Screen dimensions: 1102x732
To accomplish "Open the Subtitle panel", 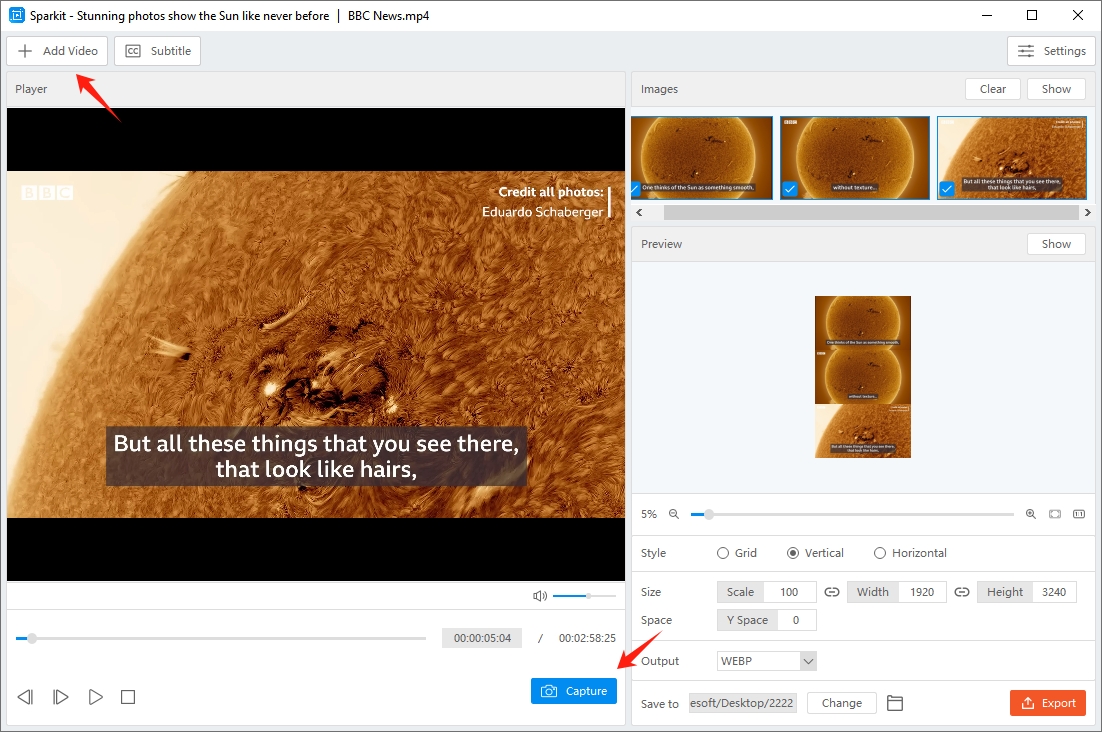I will tap(157, 50).
